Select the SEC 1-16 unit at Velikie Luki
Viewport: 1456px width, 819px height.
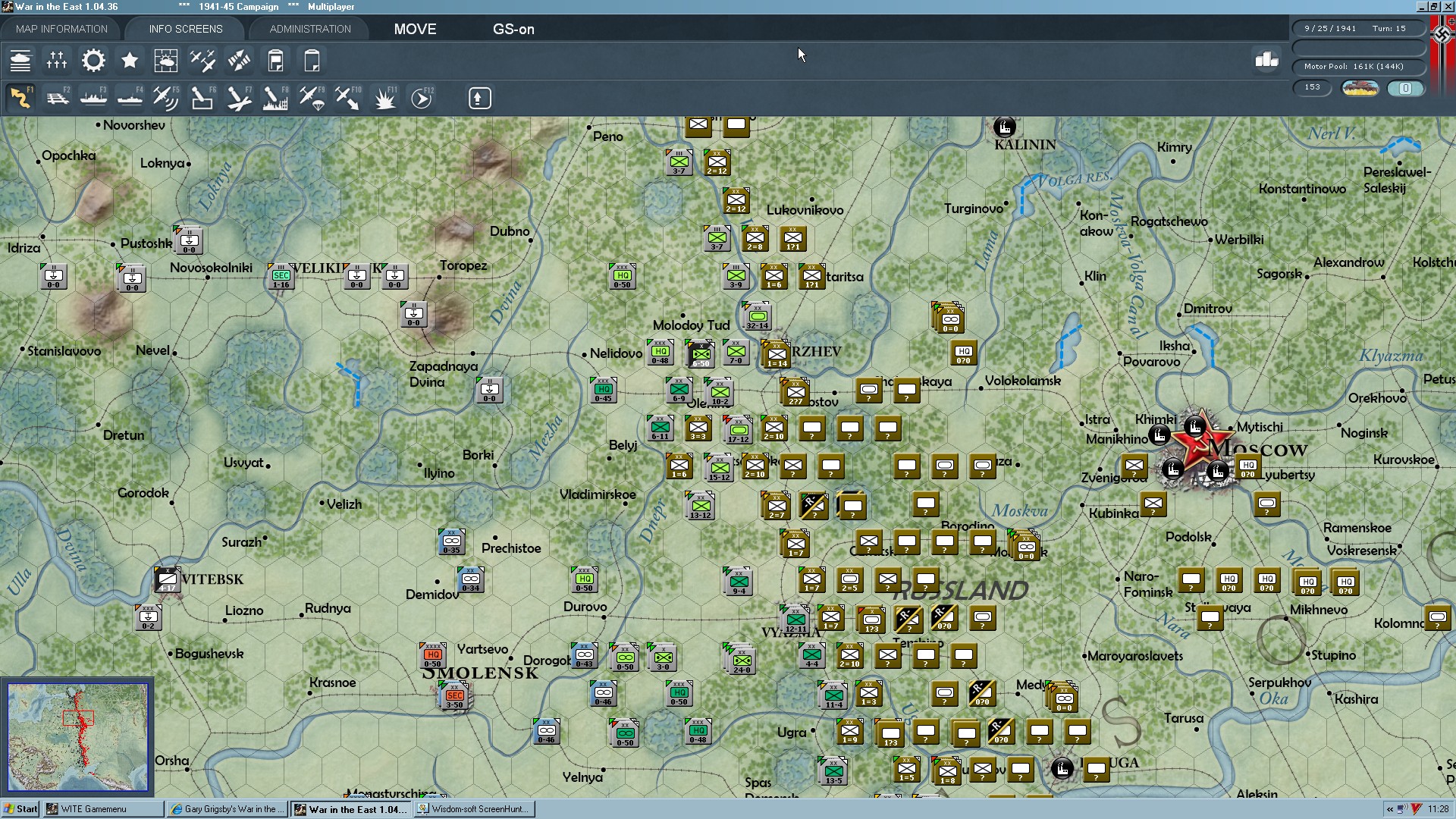pyautogui.click(x=281, y=277)
